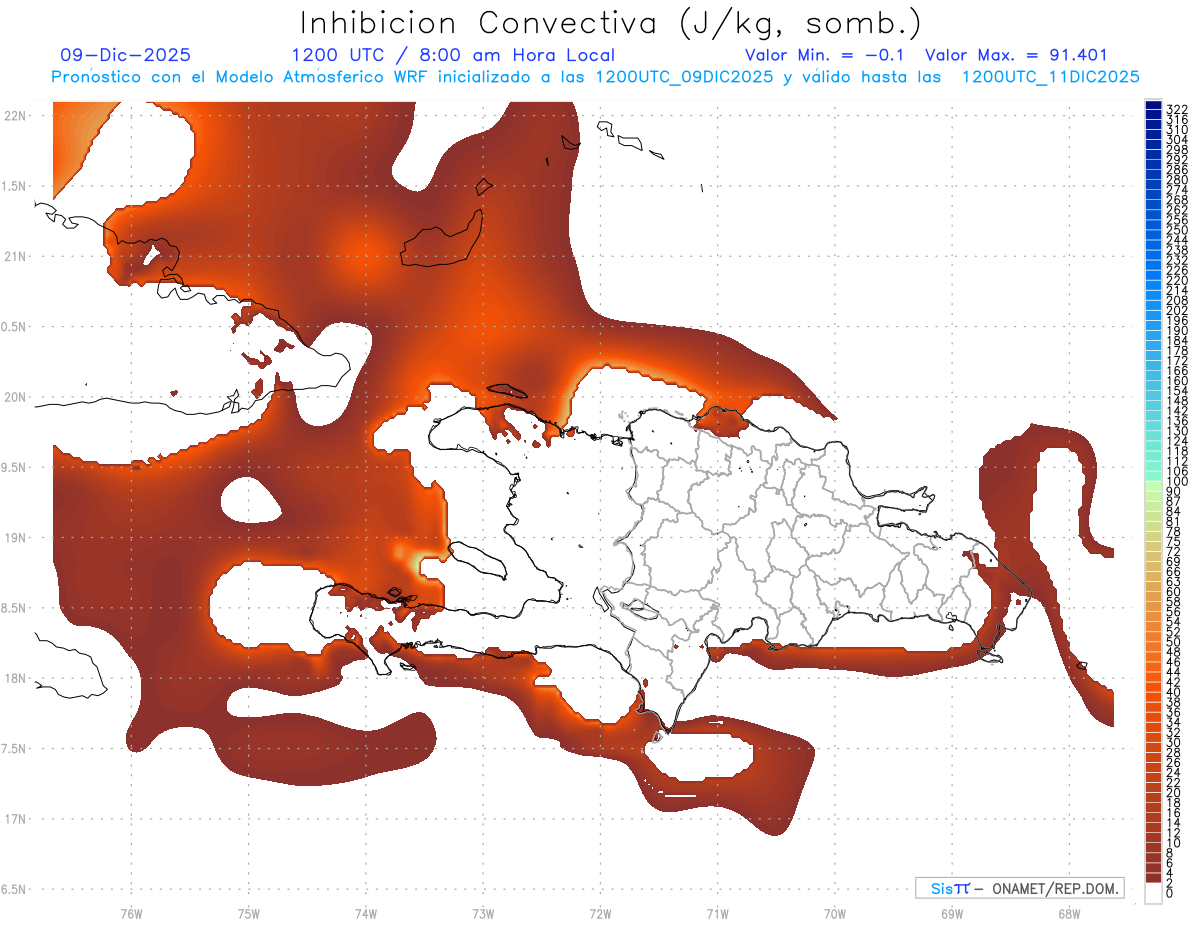This screenshot has width=1200, height=927.
Task: Select the "Valor Max. = 91.401" readout
Action: tap(1016, 56)
